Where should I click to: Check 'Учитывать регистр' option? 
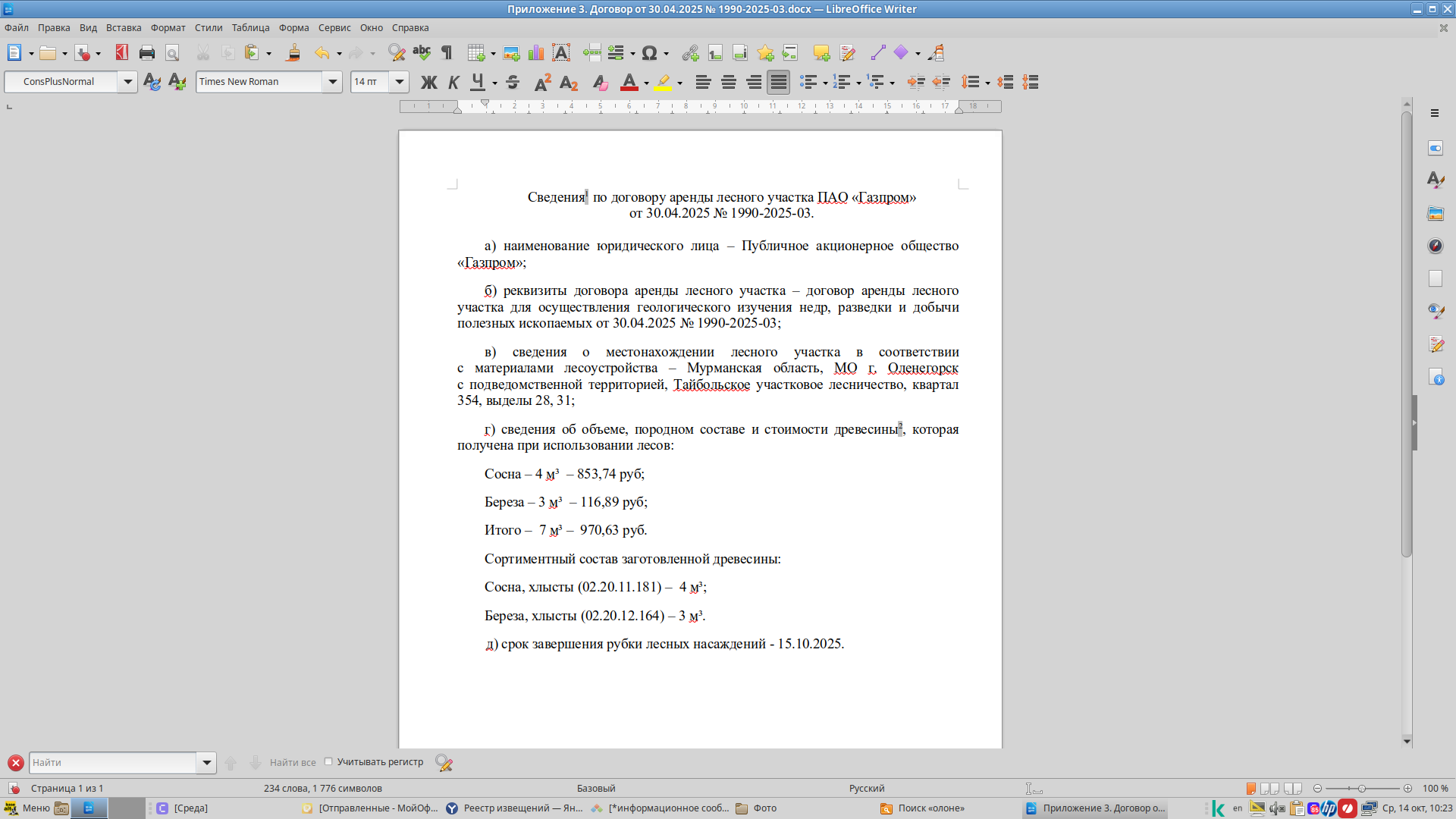(x=328, y=761)
